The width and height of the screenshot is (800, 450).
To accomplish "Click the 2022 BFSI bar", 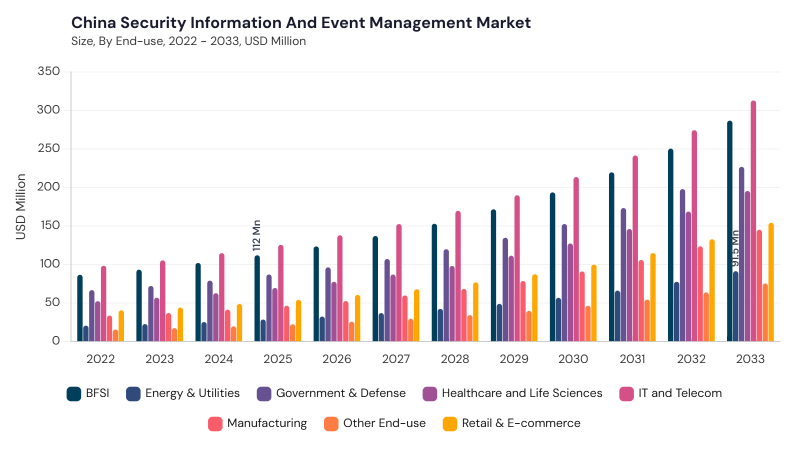I will [80, 308].
